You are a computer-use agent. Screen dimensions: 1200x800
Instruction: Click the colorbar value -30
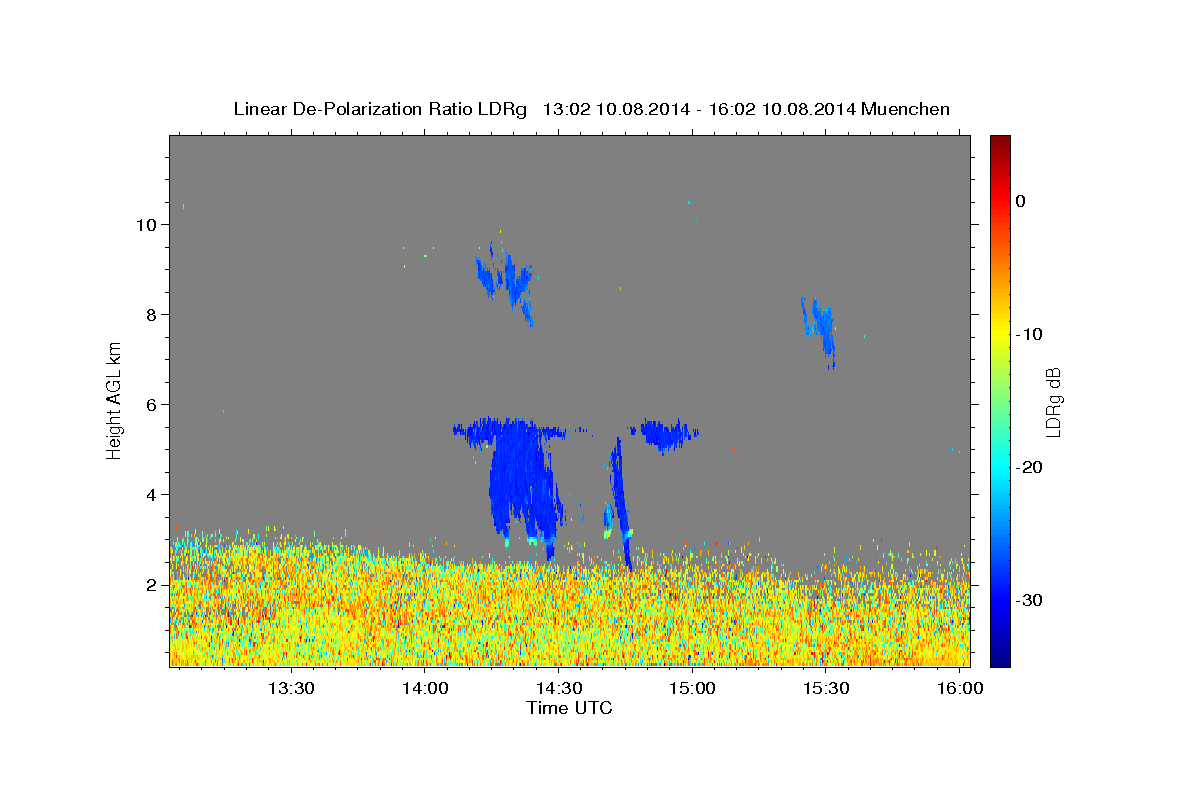(1030, 600)
